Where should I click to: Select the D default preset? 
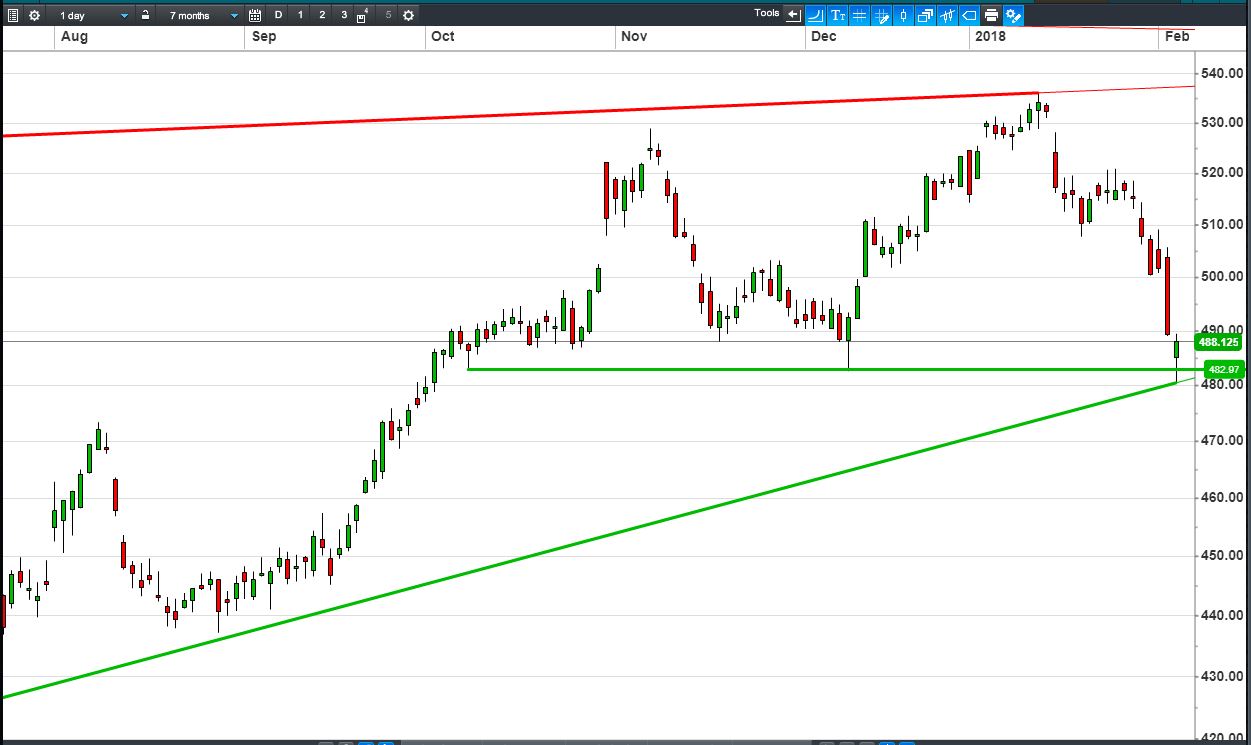[x=278, y=15]
